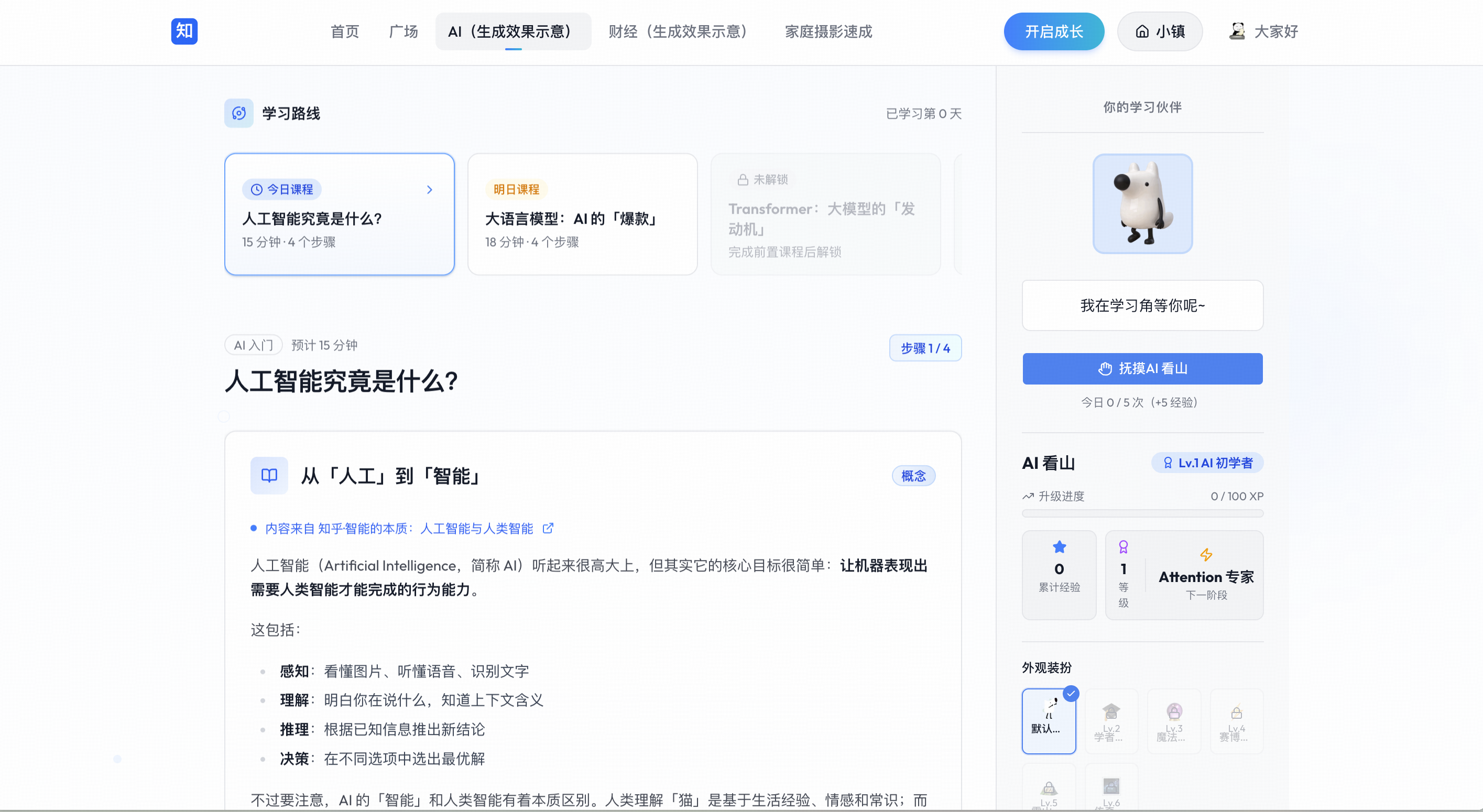Open the 大语言模型：AI 的「爆款」card
Screen dimensions: 1483x812
tap(583, 214)
